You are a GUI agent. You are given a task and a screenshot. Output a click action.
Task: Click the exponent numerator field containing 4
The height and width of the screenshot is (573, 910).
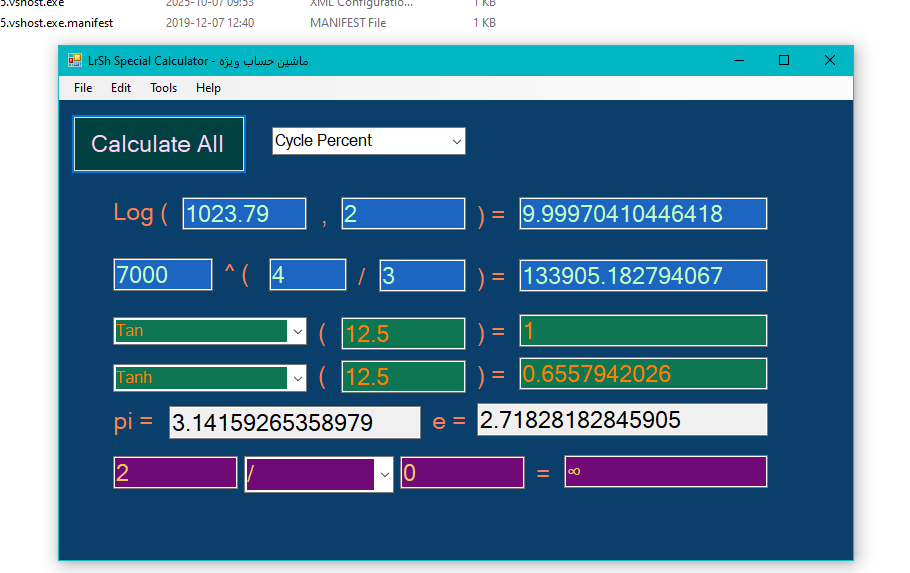coord(307,275)
